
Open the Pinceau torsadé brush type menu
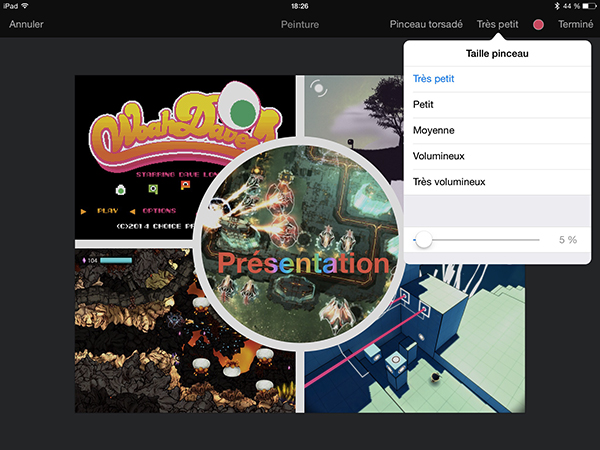point(426,24)
